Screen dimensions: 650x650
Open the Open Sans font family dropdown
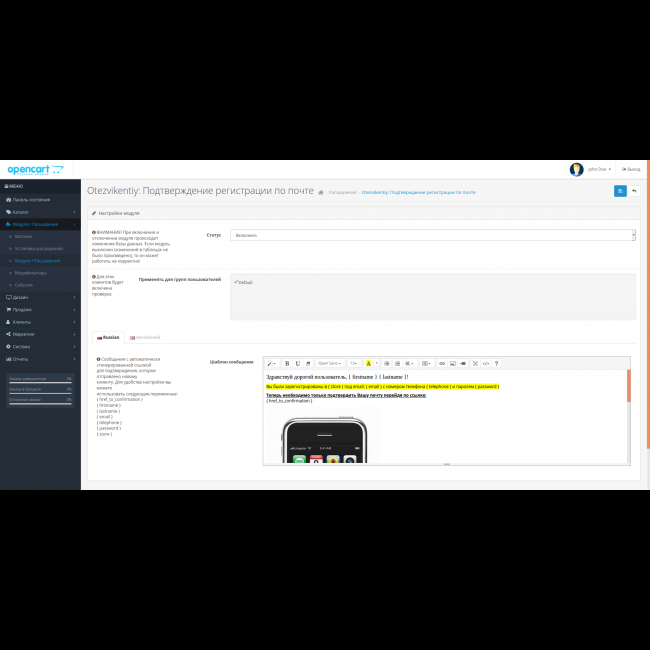tap(329, 363)
